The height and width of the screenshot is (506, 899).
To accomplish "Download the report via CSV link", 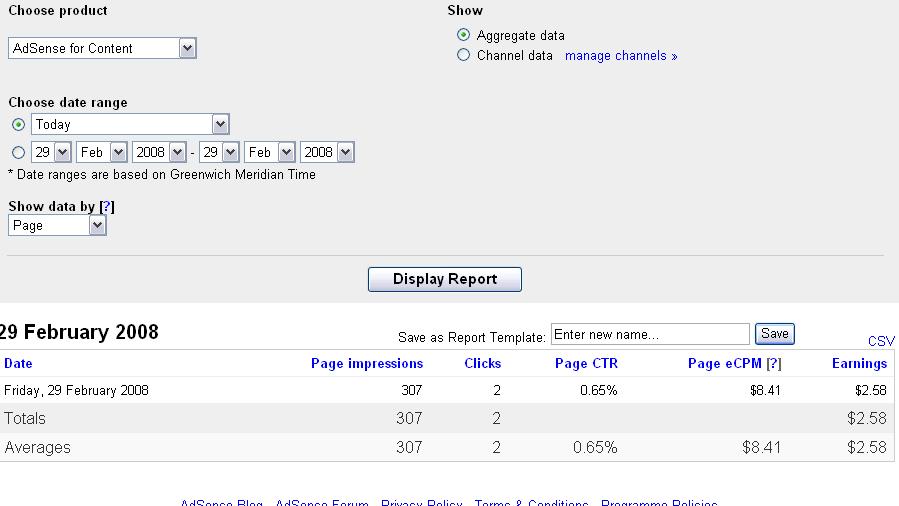I will 881,341.
